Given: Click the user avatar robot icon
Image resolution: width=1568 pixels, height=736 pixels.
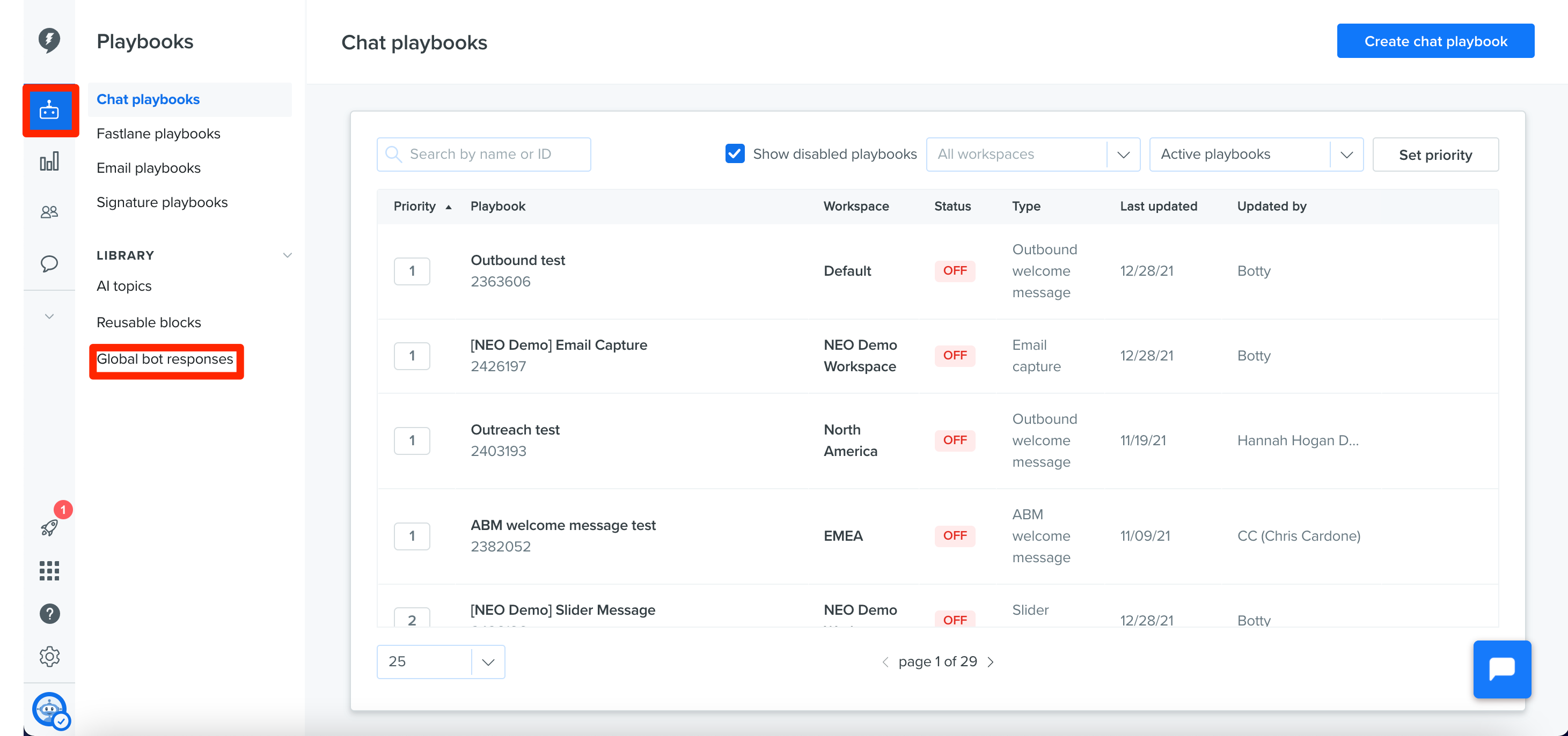Looking at the screenshot, I should pos(49,709).
